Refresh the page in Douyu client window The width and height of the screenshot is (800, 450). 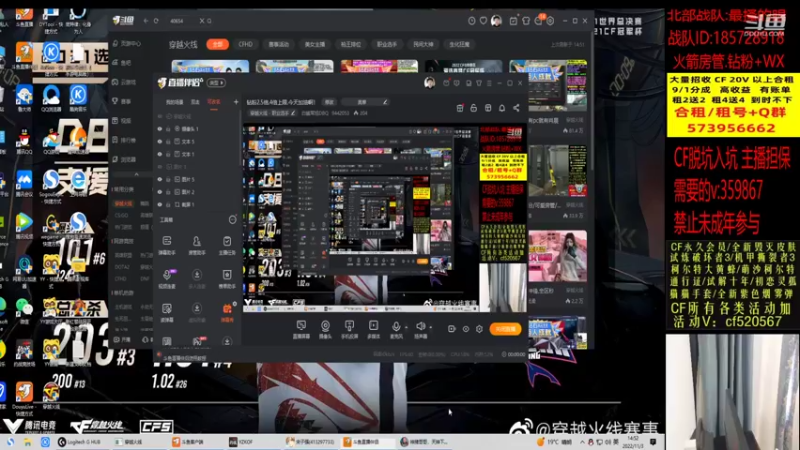(156, 21)
